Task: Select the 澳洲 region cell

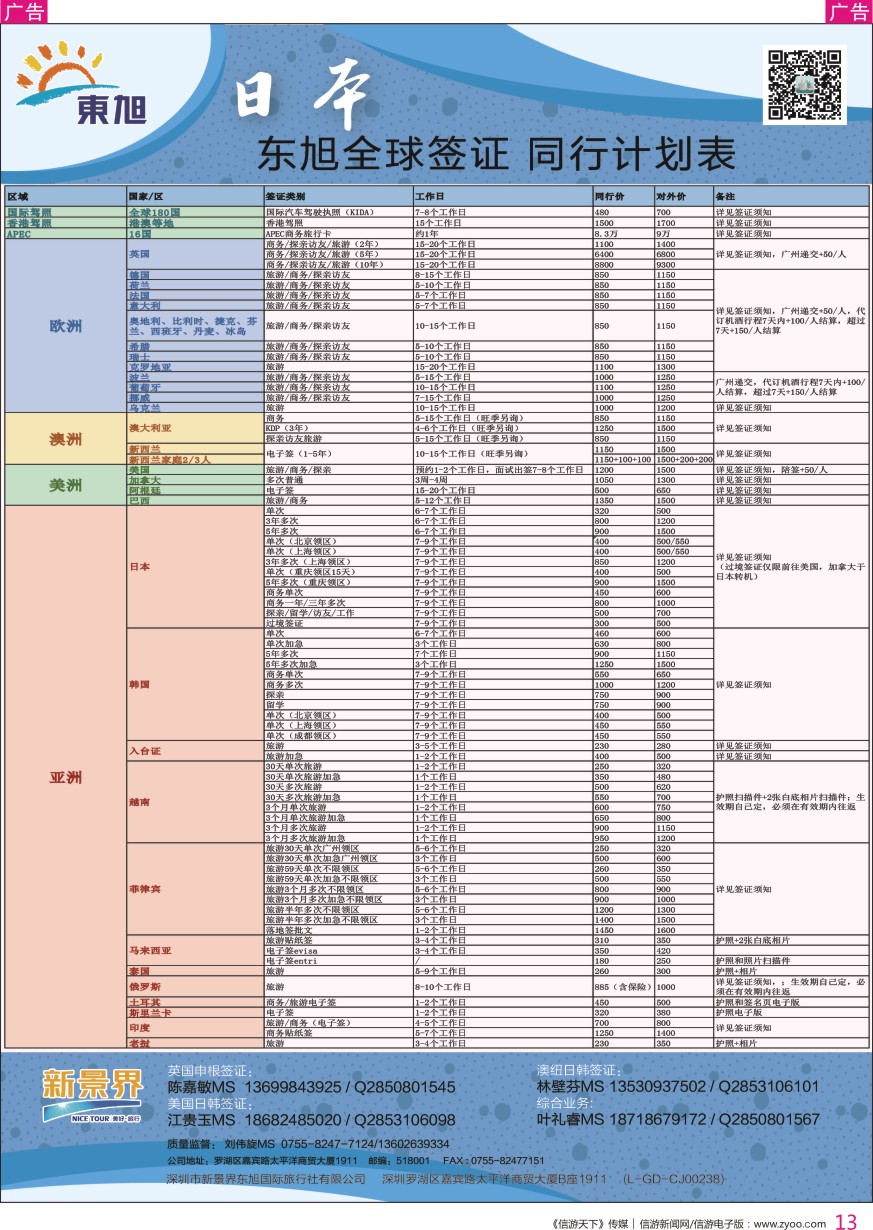Action: click(x=66, y=440)
